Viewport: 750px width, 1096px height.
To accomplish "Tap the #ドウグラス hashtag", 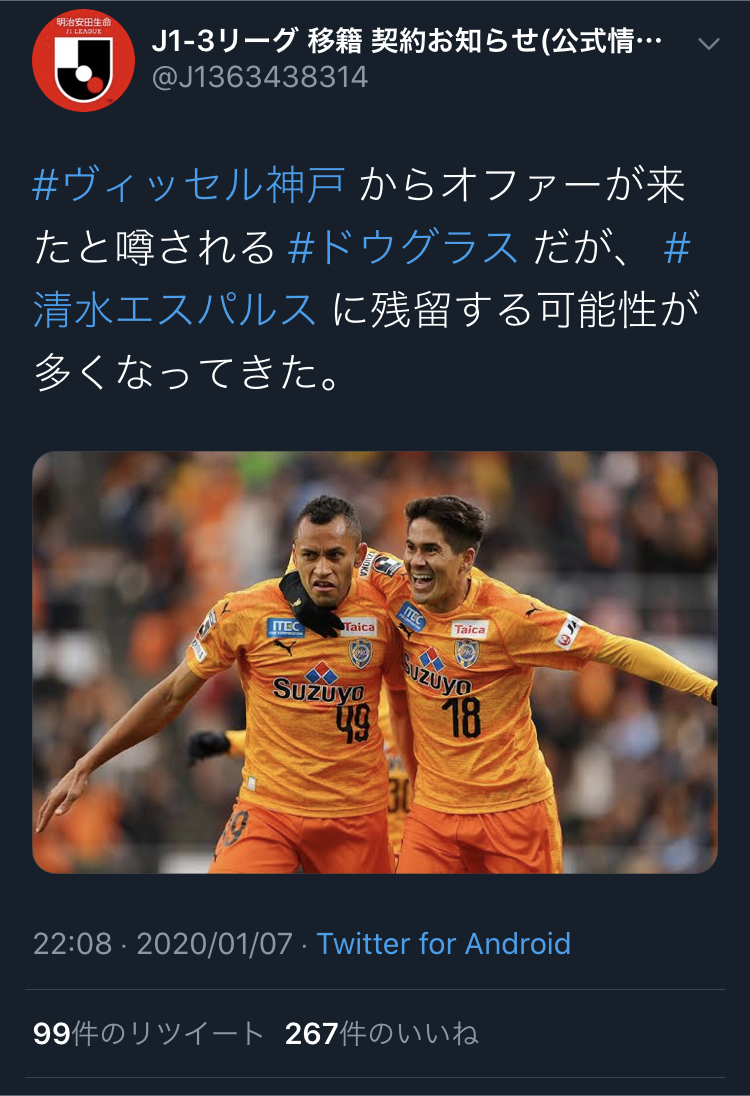I will coord(403,247).
